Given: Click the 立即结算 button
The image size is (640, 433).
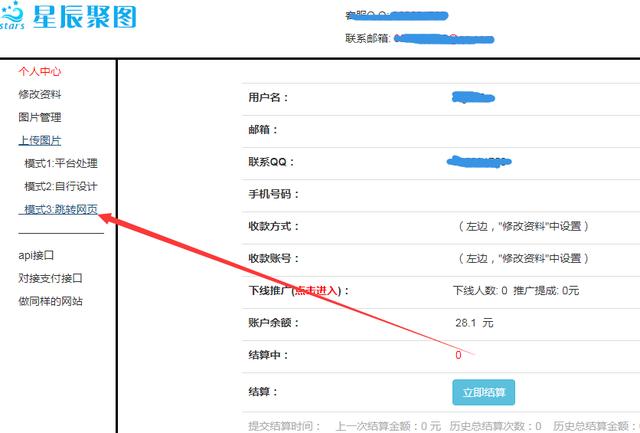Looking at the screenshot, I should point(483,392).
